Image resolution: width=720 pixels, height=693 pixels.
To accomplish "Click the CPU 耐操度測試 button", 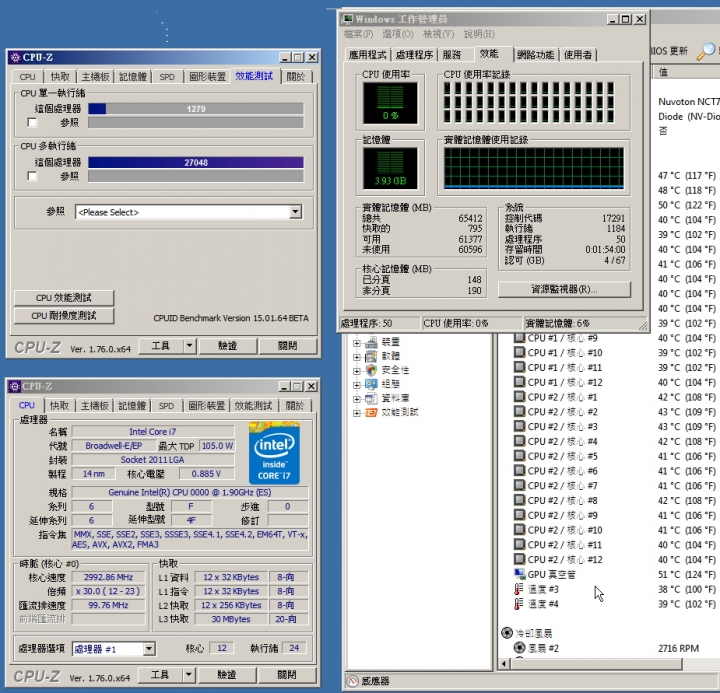I will click(64, 316).
